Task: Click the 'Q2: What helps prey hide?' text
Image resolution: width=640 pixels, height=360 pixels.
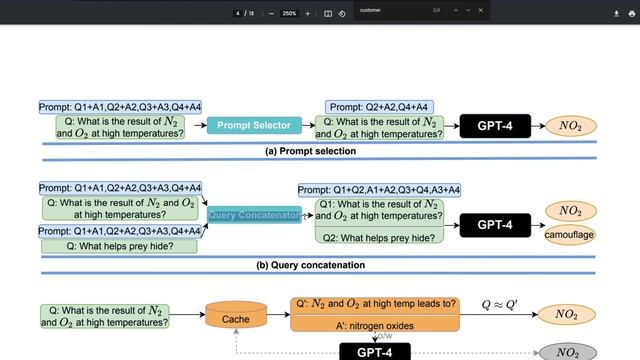Action: click(x=379, y=238)
